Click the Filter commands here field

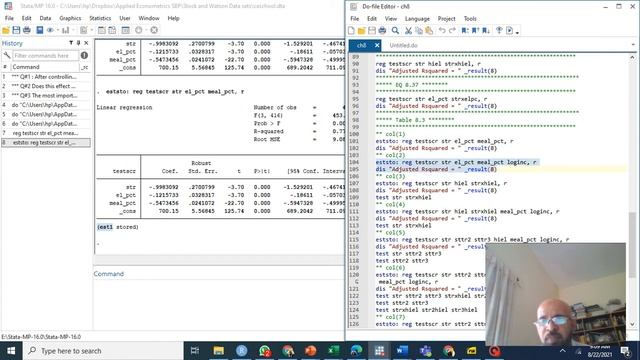click(x=45, y=55)
